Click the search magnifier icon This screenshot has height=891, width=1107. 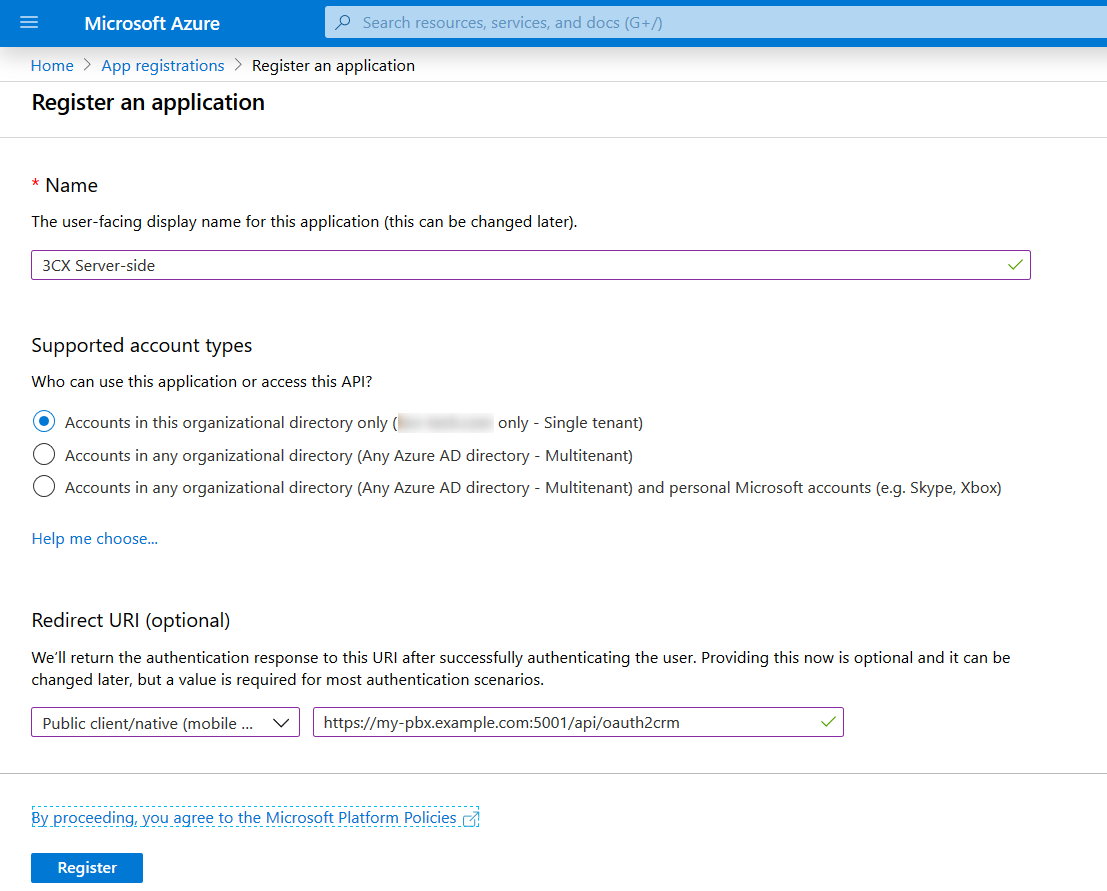(x=343, y=23)
